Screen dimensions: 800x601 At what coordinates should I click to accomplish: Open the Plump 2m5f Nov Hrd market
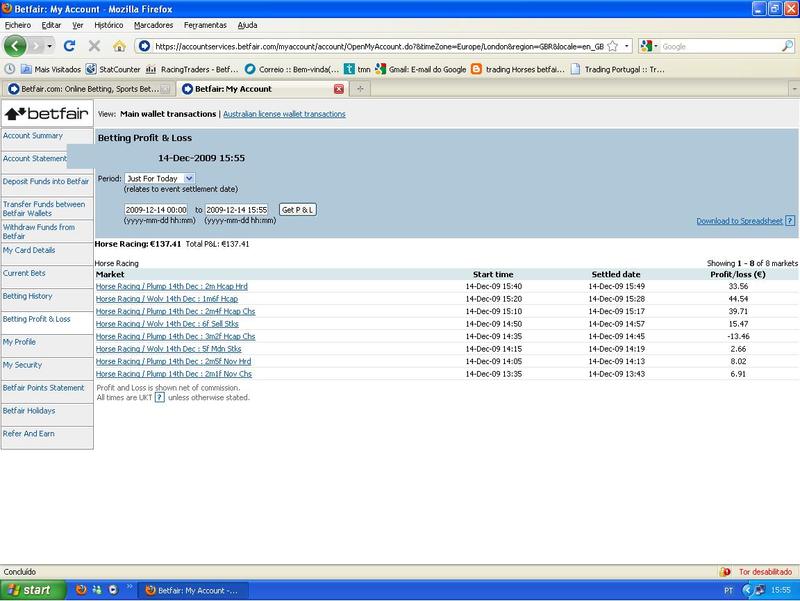[173, 361]
